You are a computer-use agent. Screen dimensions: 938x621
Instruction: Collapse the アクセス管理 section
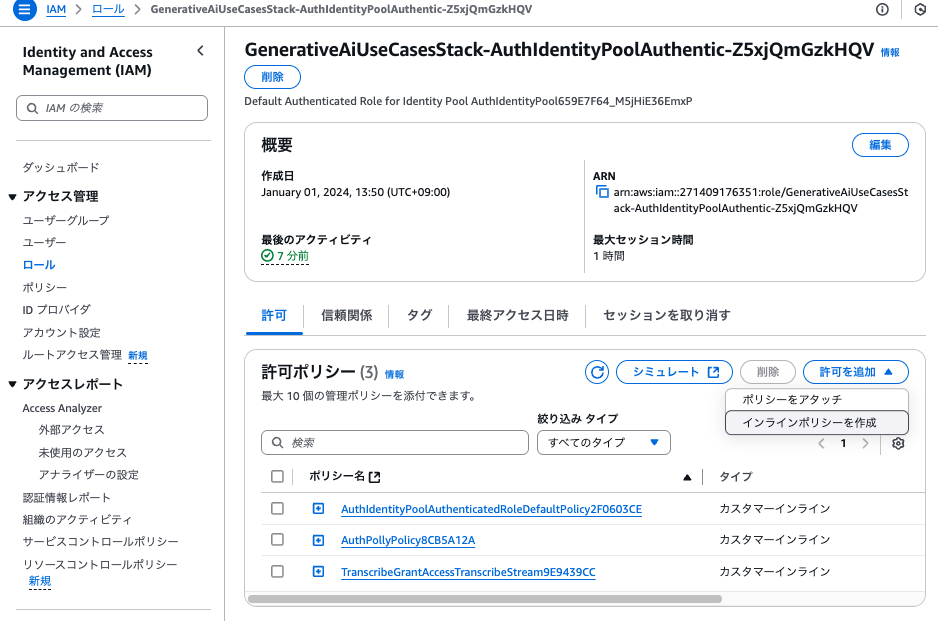click(12, 196)
